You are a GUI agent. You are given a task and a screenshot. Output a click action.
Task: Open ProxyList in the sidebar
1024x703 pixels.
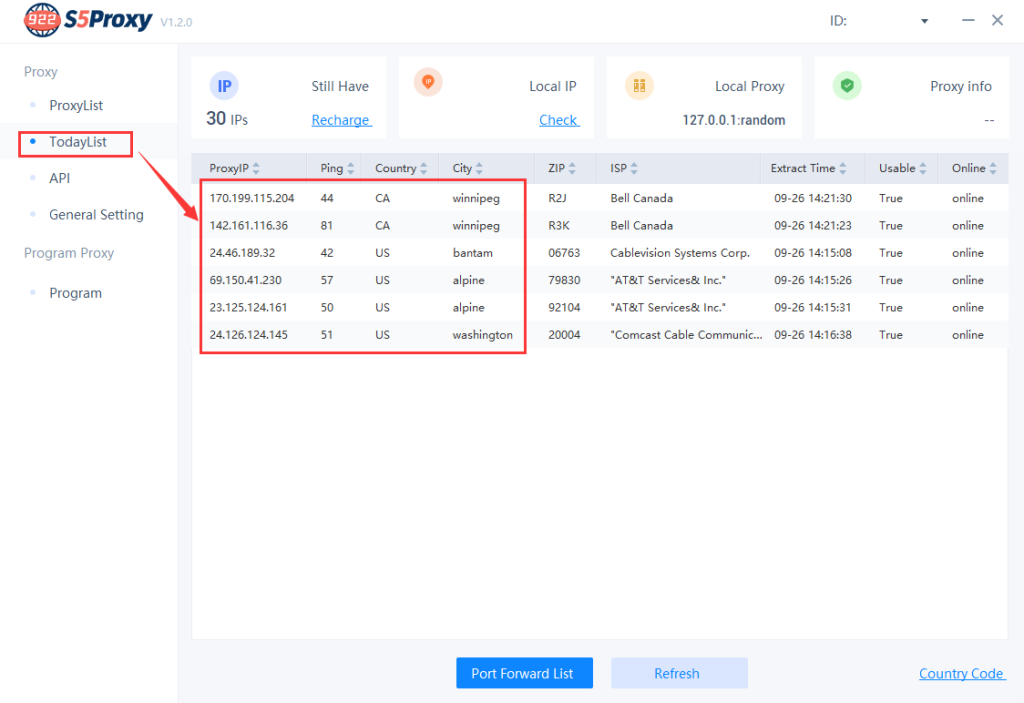pos(76,105)
